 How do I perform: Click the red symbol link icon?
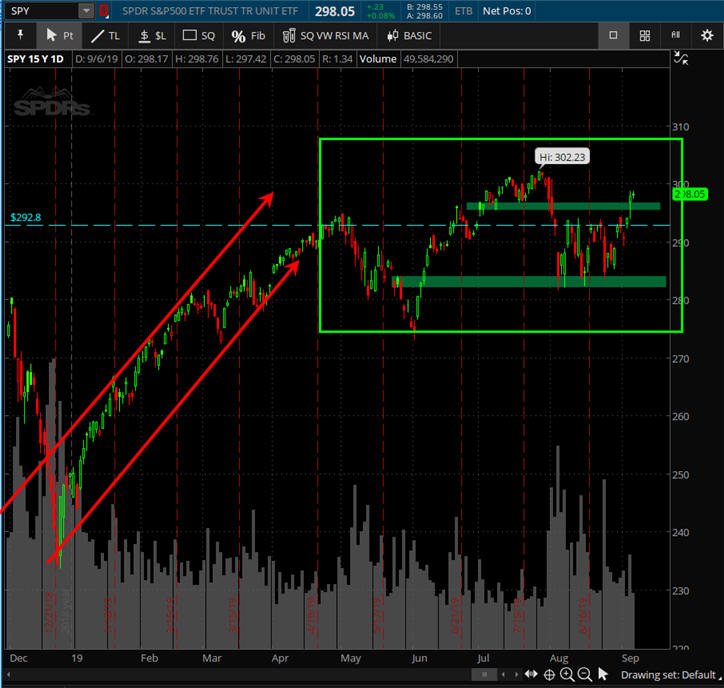click(104, 11)
